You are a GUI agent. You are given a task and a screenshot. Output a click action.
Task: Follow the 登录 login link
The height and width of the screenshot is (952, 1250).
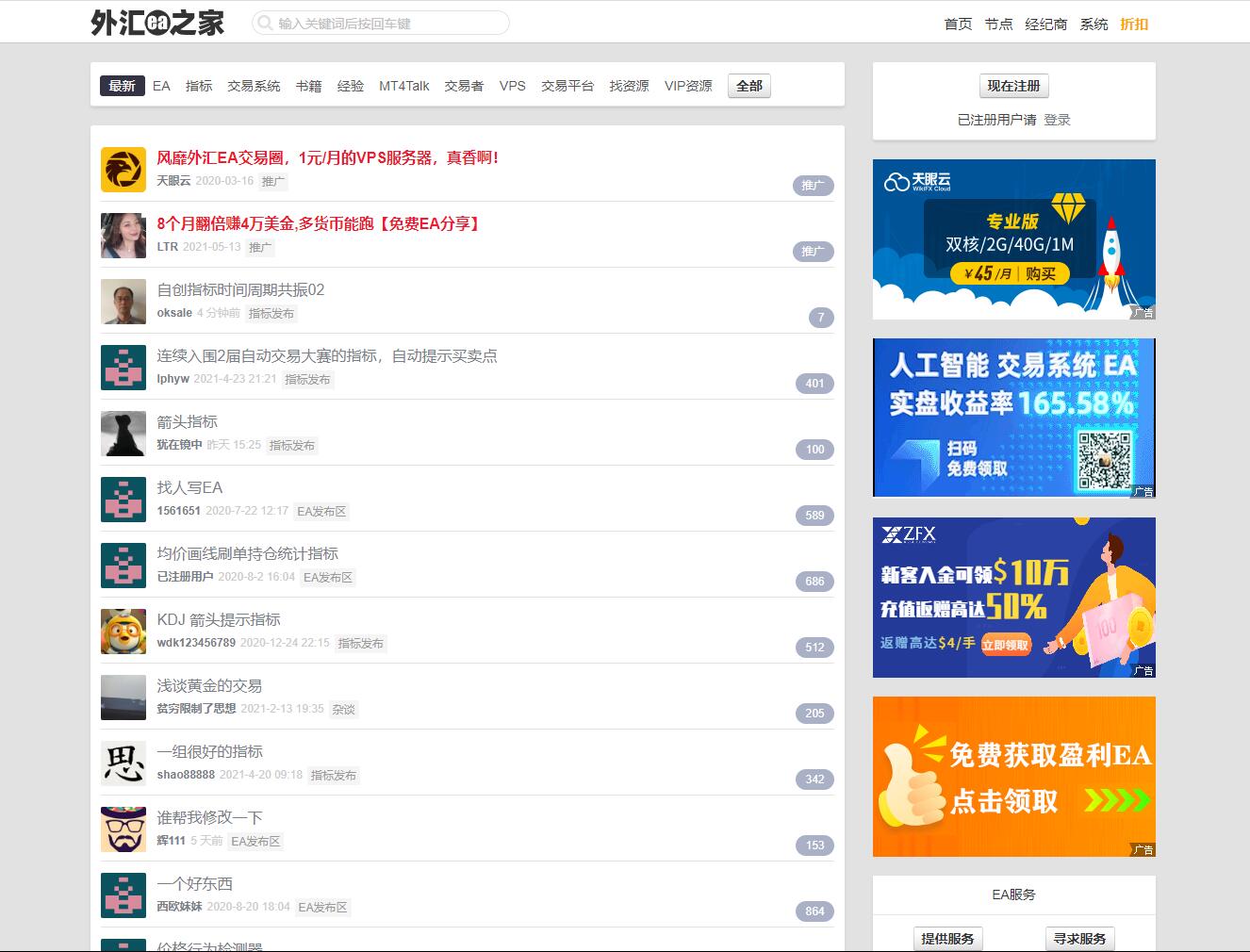click(1057, 120)
